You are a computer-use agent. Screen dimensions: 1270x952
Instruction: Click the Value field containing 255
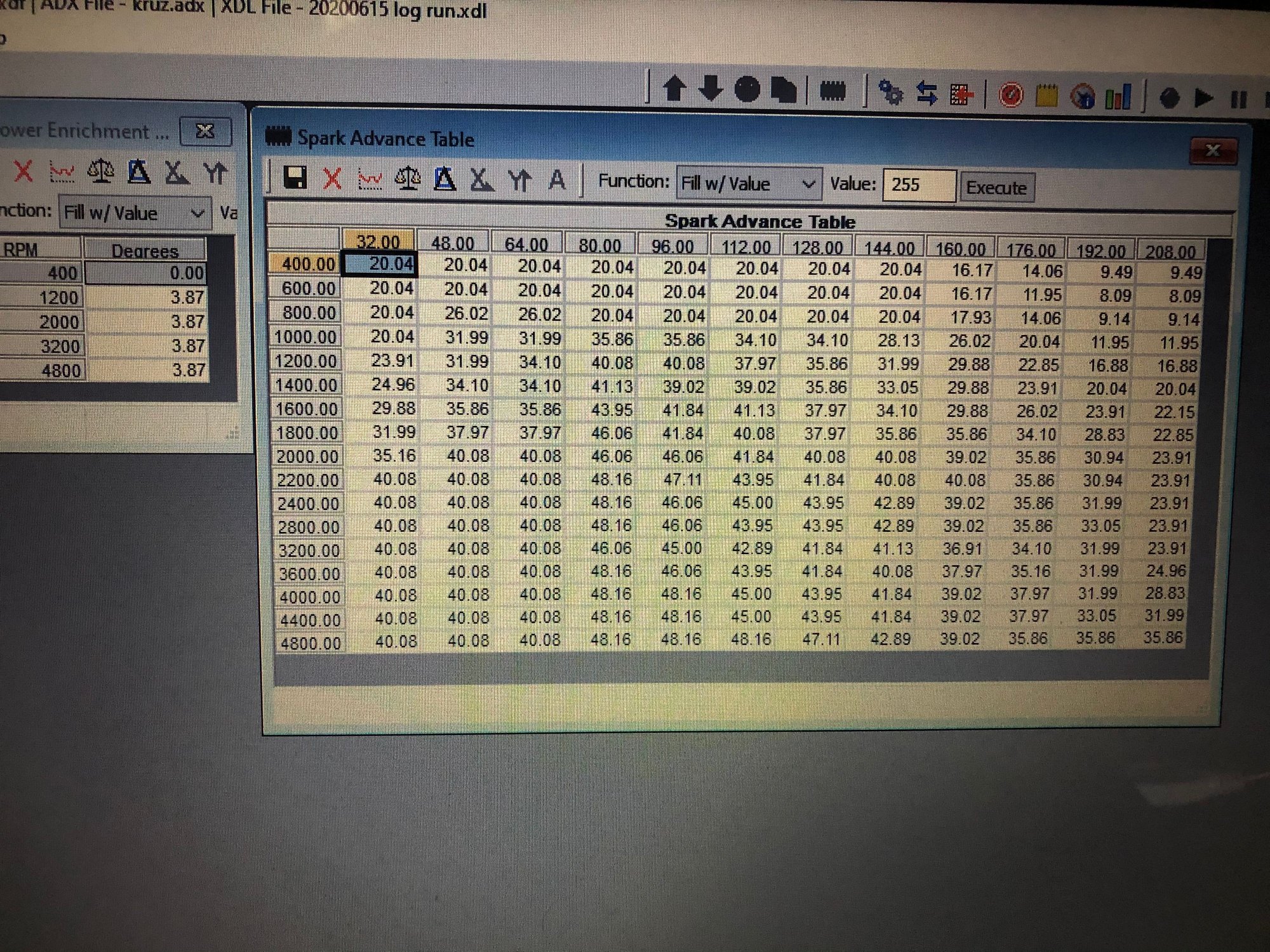(918, 186)
